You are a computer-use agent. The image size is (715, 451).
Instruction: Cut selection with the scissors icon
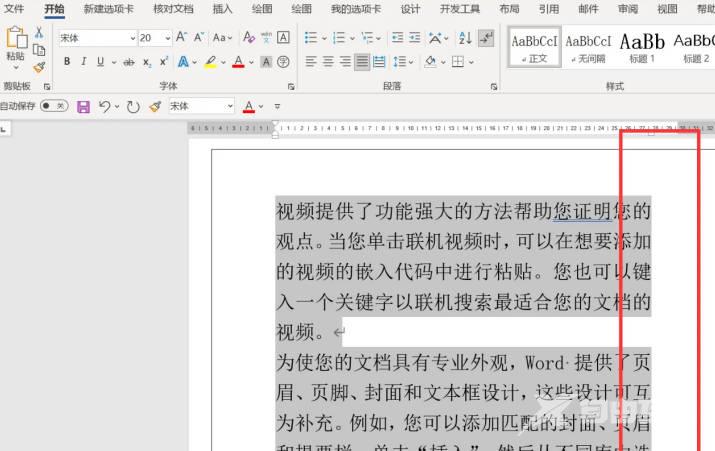tap(39, 32)
